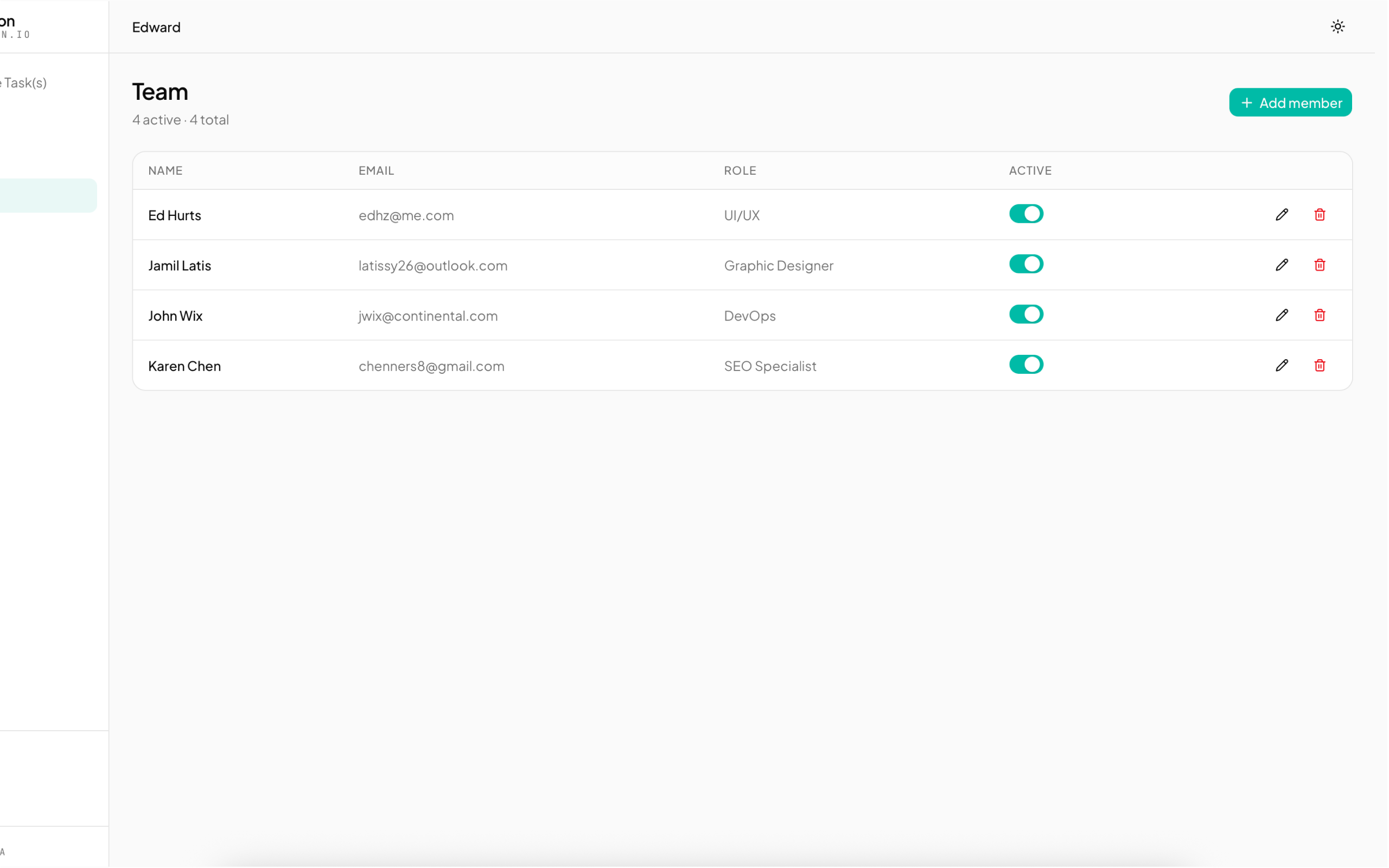
Task: Click Karen Chen's email address
Action: pyautogui.click(x=431, y=366)
